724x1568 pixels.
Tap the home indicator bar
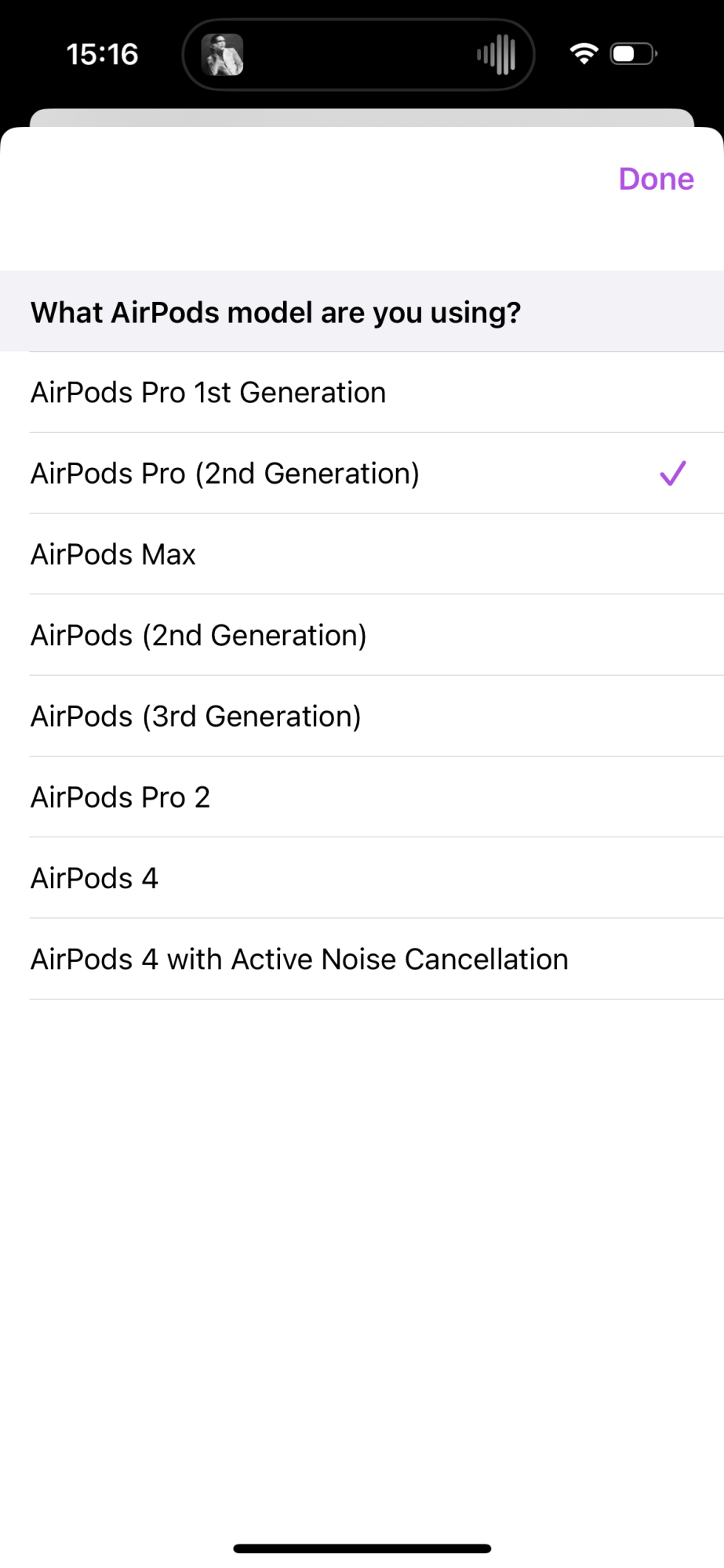click(362, 1548)
